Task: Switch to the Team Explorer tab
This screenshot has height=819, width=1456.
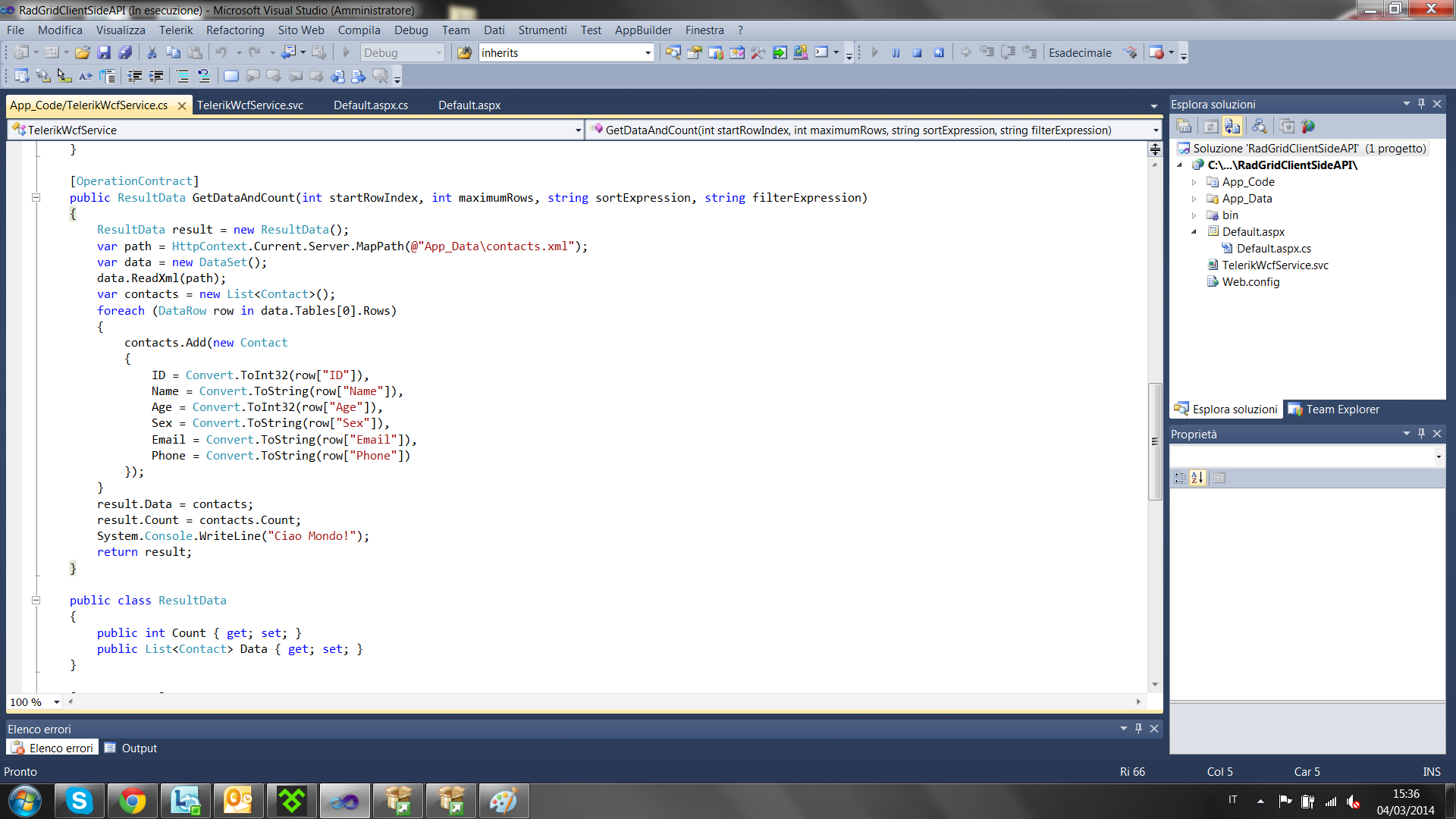Action: click(x=1333, y=409)
